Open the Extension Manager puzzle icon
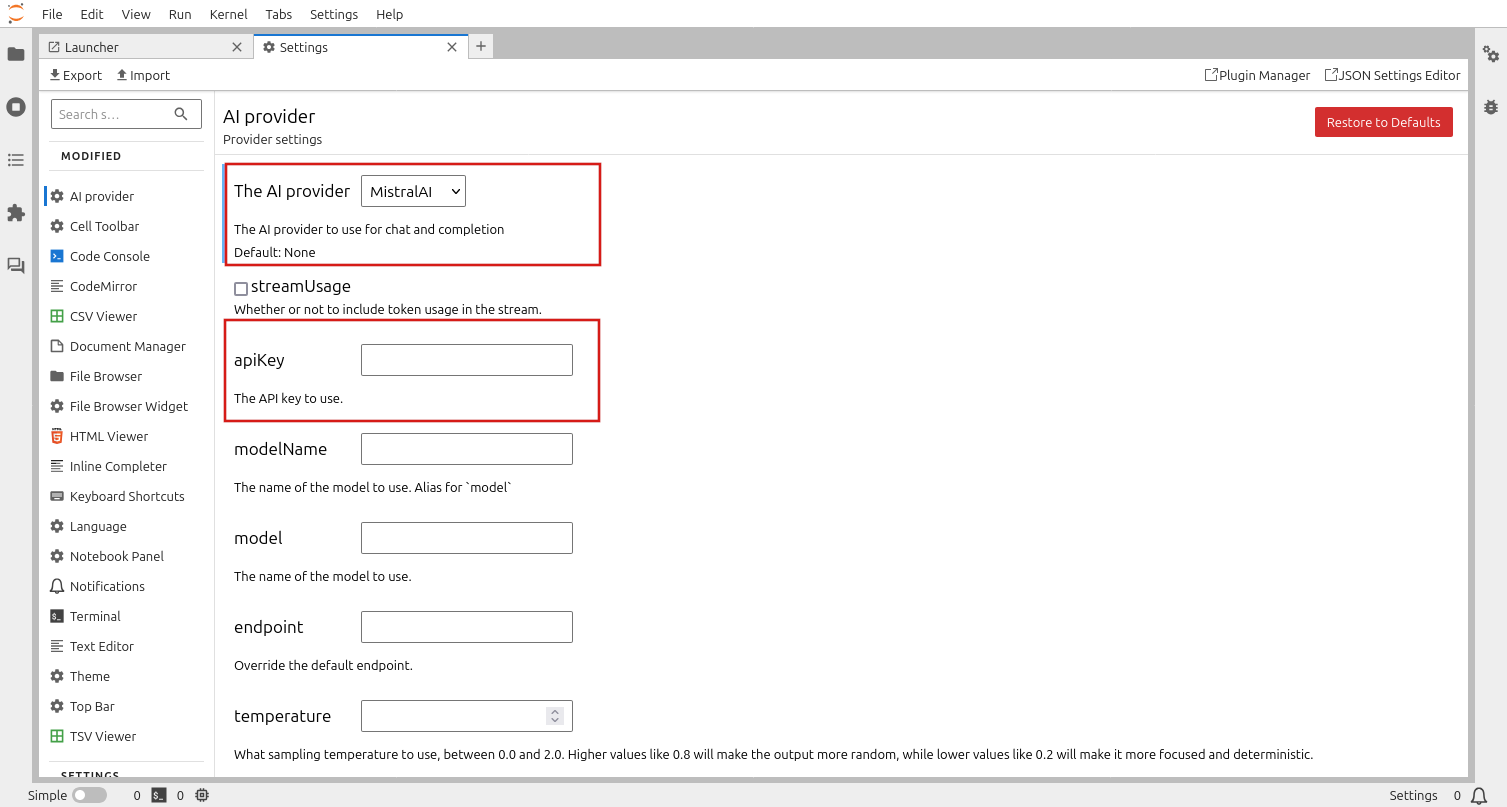 pyautogui.click(x=16, y=213)
